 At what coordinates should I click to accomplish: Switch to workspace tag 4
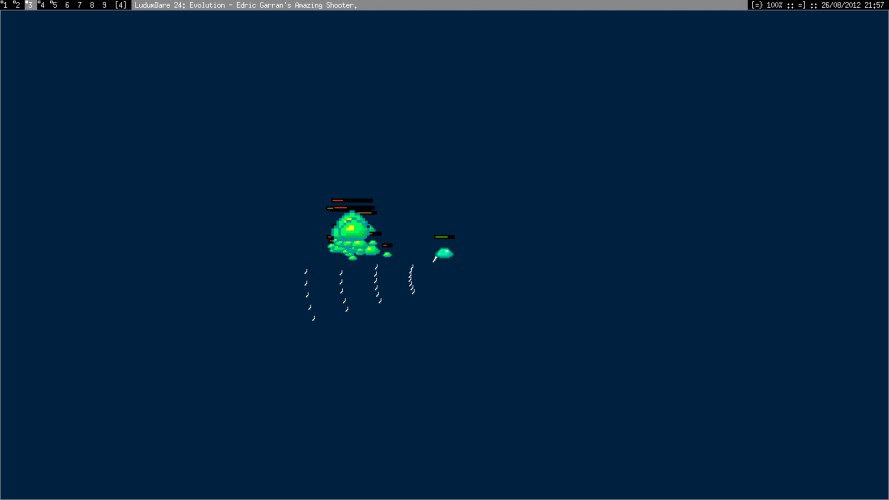pos(42,5)
